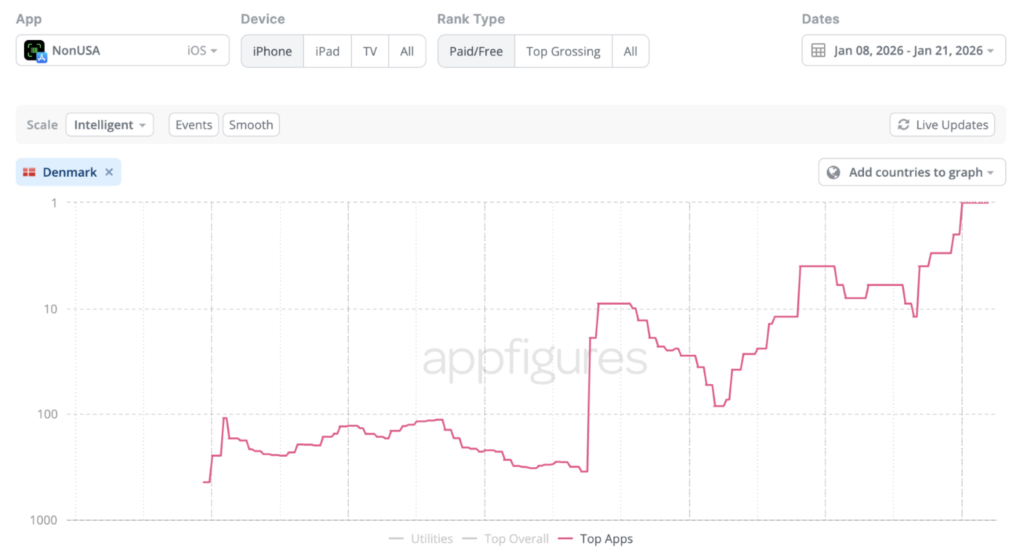The width and height of the screenshot is (1024, 558).
Task: Switch device to iPad
Action: tap(327, 51)
